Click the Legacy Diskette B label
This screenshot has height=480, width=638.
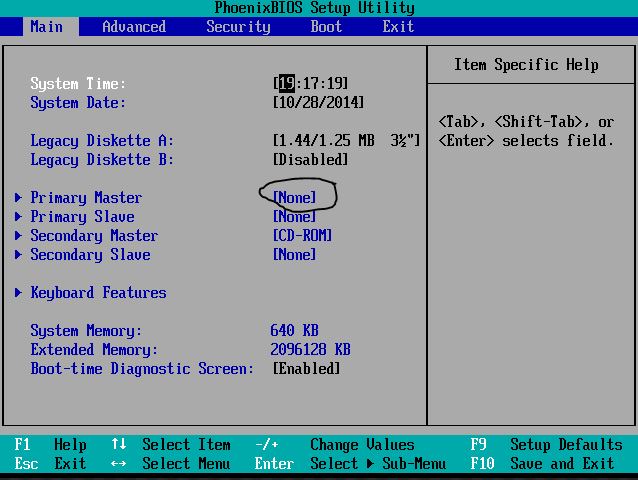pos(102,159)
